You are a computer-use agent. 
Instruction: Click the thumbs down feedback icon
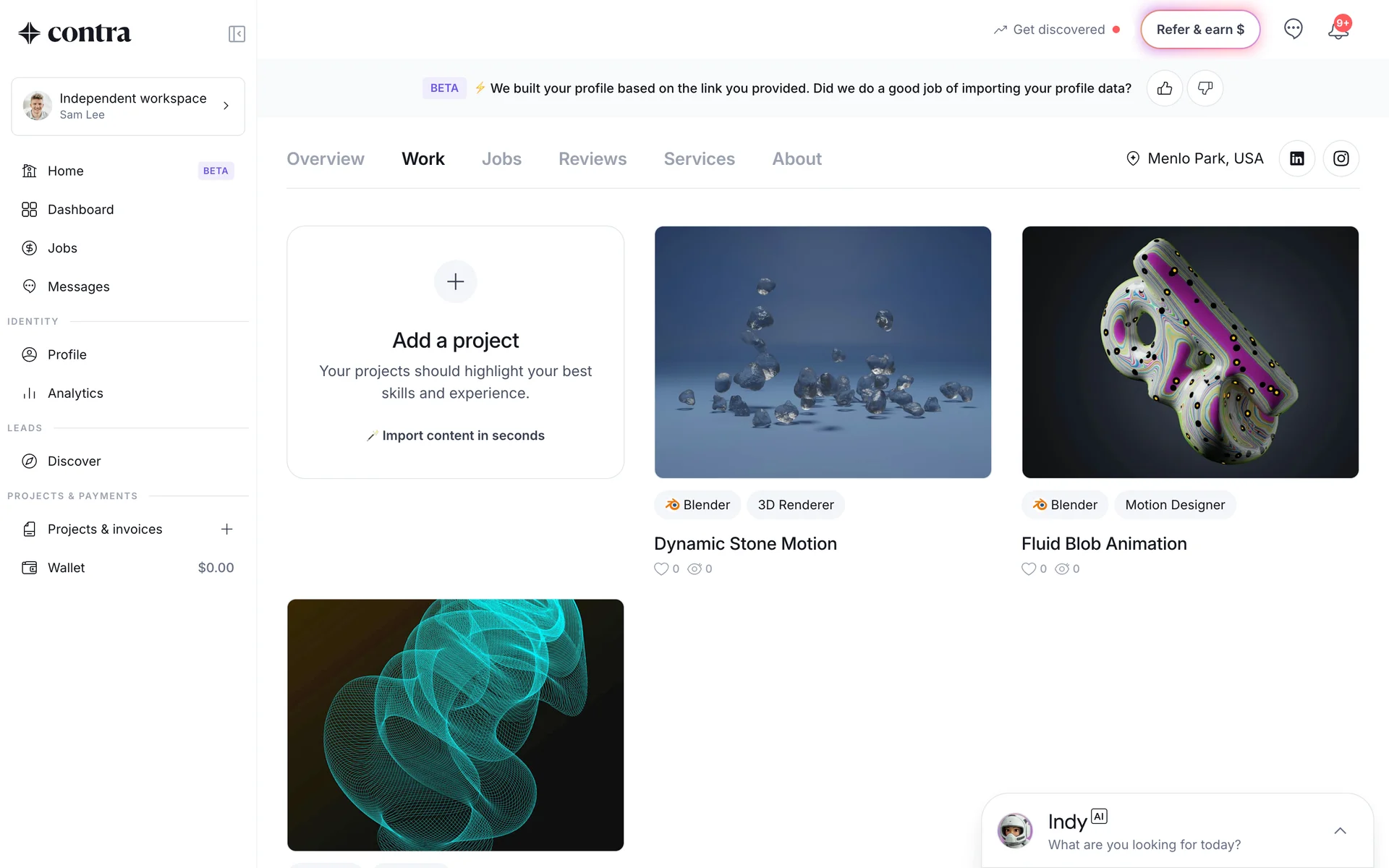click(x=1205, y=88)
